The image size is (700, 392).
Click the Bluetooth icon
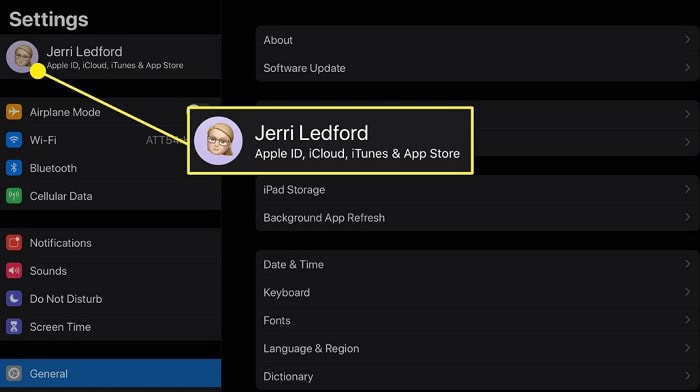point(14,168)
